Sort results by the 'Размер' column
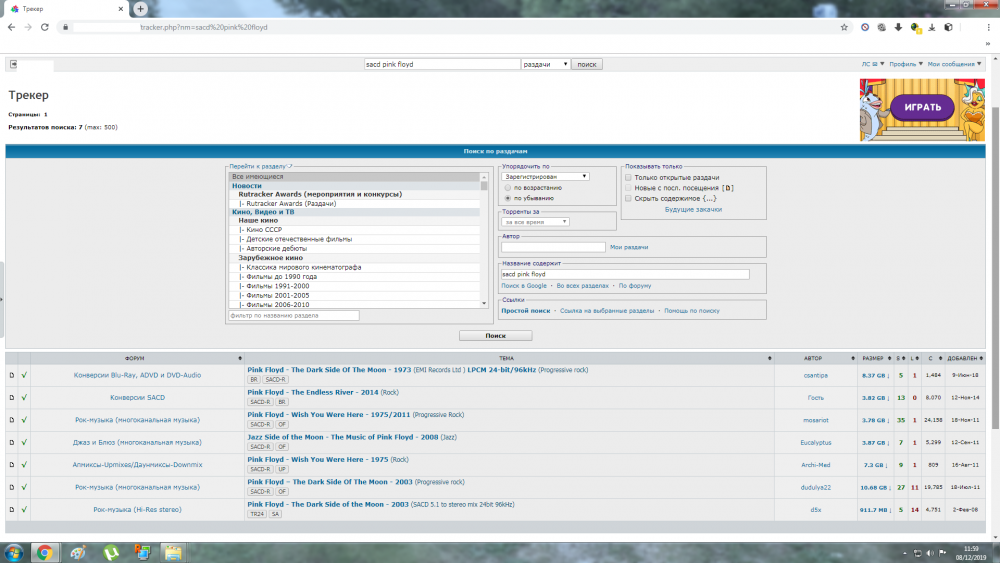Viewport: 1000px width, 563px height. pos(875,358)
